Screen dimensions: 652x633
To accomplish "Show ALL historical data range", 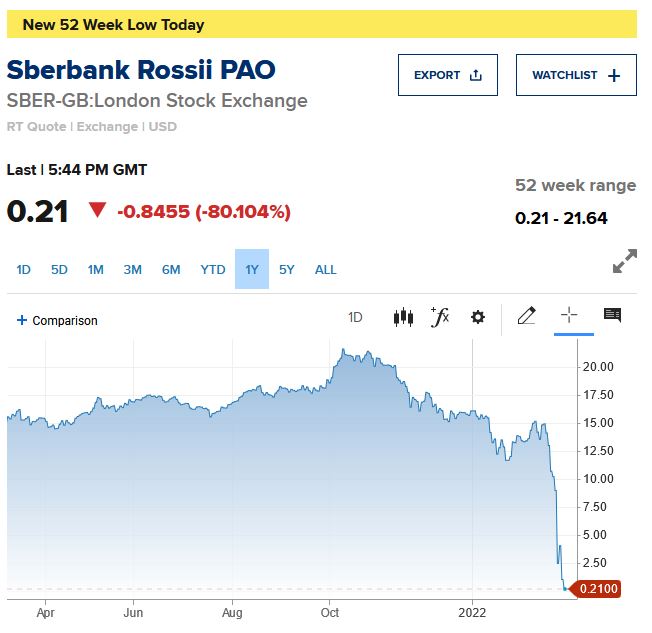I will point(326,270).
